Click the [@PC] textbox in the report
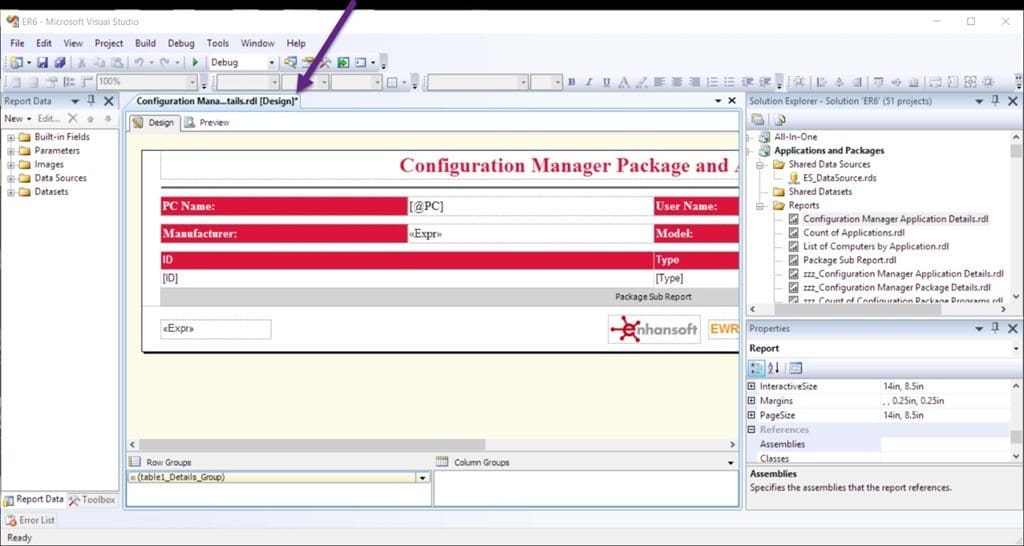1024x546 pixels. click(x=530, y=206)
